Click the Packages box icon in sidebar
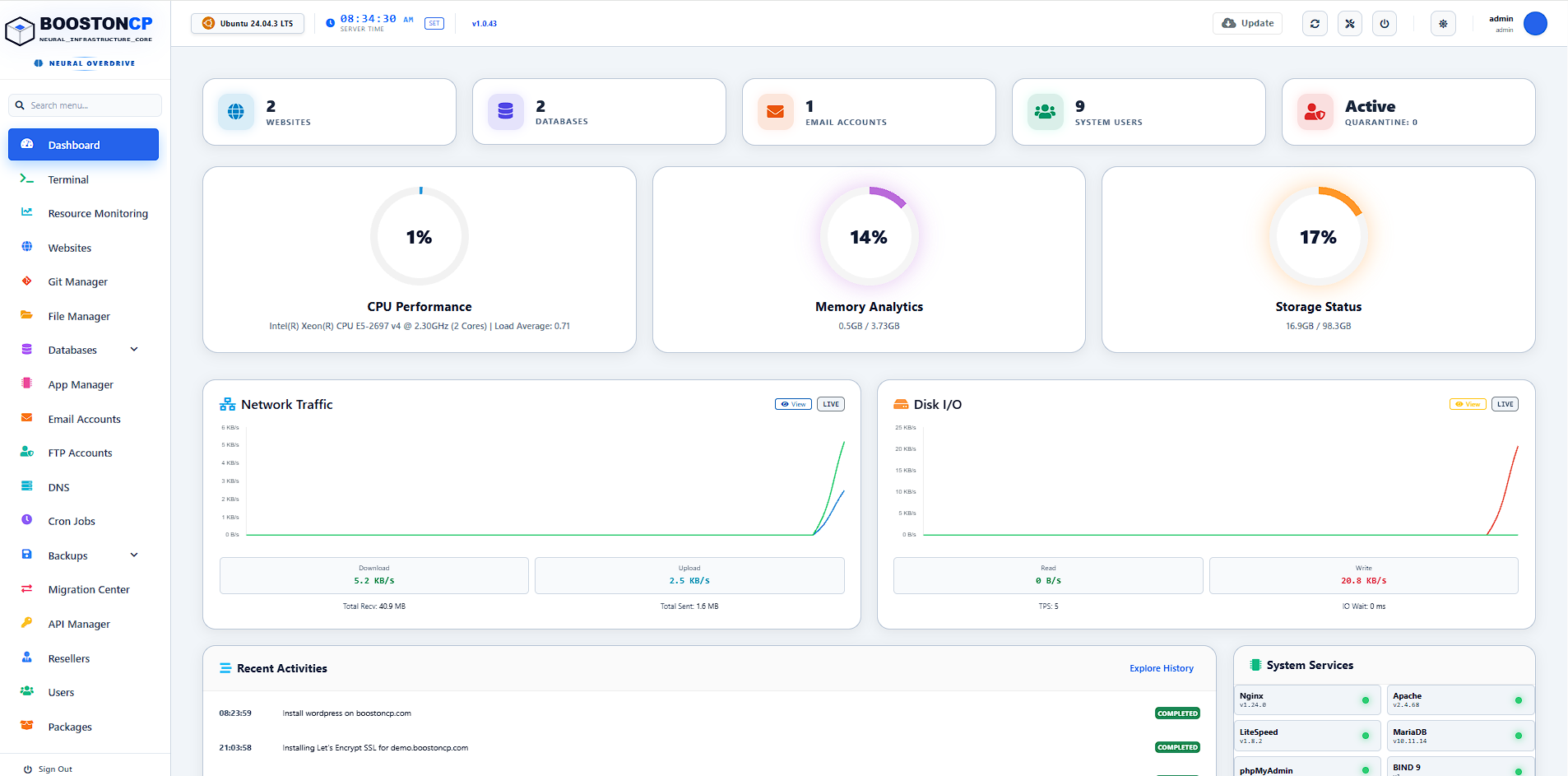 tap(27, 726)
